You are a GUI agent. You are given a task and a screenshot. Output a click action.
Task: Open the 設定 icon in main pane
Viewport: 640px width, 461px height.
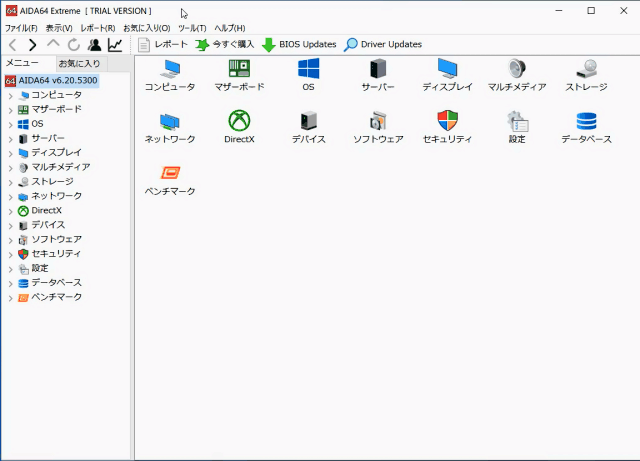point(517,121)
